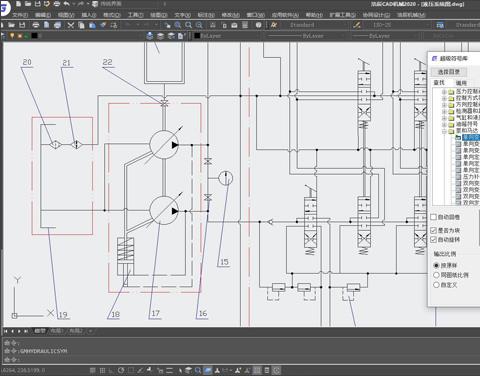Click the Cut scissors icon
This screenshot has height=376, width=480.
point(71,25)
